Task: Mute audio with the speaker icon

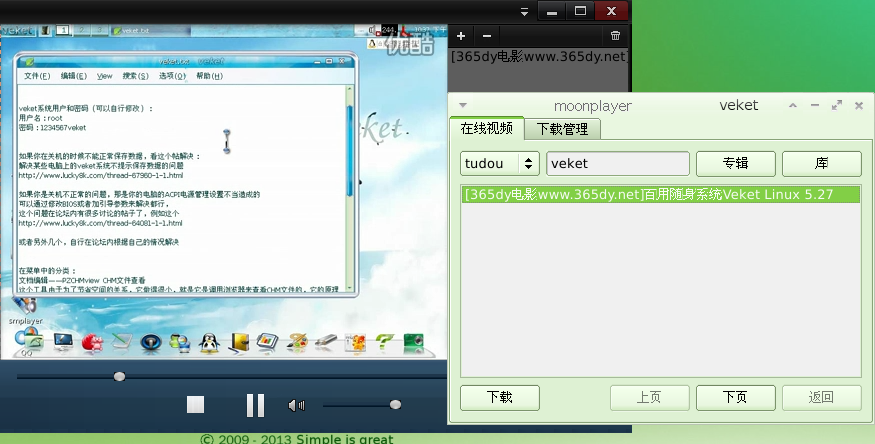Action: [x=296, y=406]
